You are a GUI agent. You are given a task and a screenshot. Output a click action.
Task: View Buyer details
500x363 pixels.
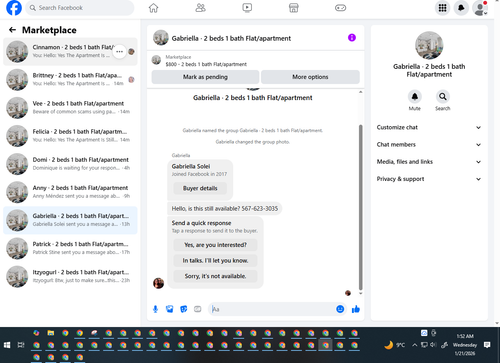pos(200,188)
